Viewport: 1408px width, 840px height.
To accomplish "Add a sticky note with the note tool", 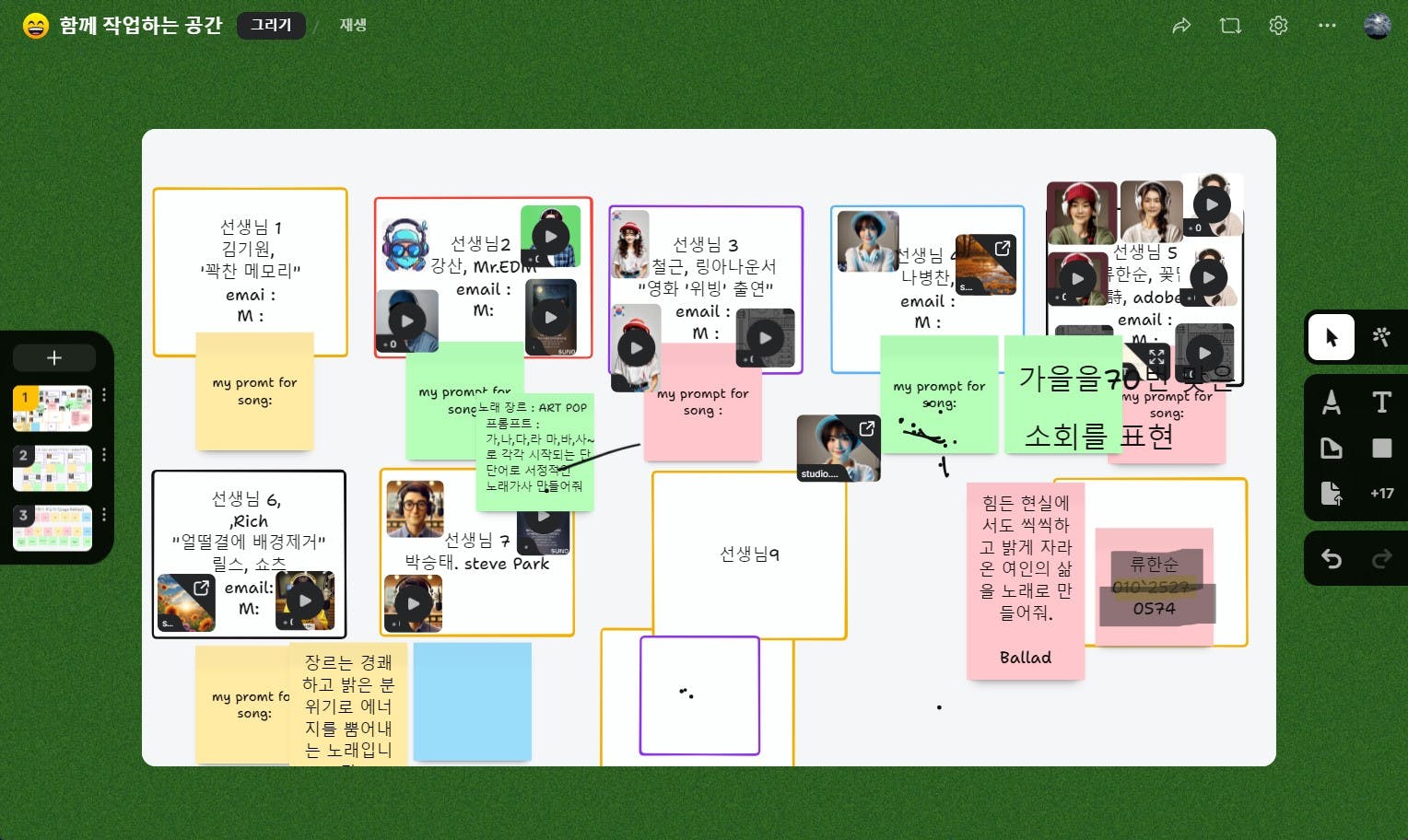I will pyautogui.click(x=1331, y=448).
